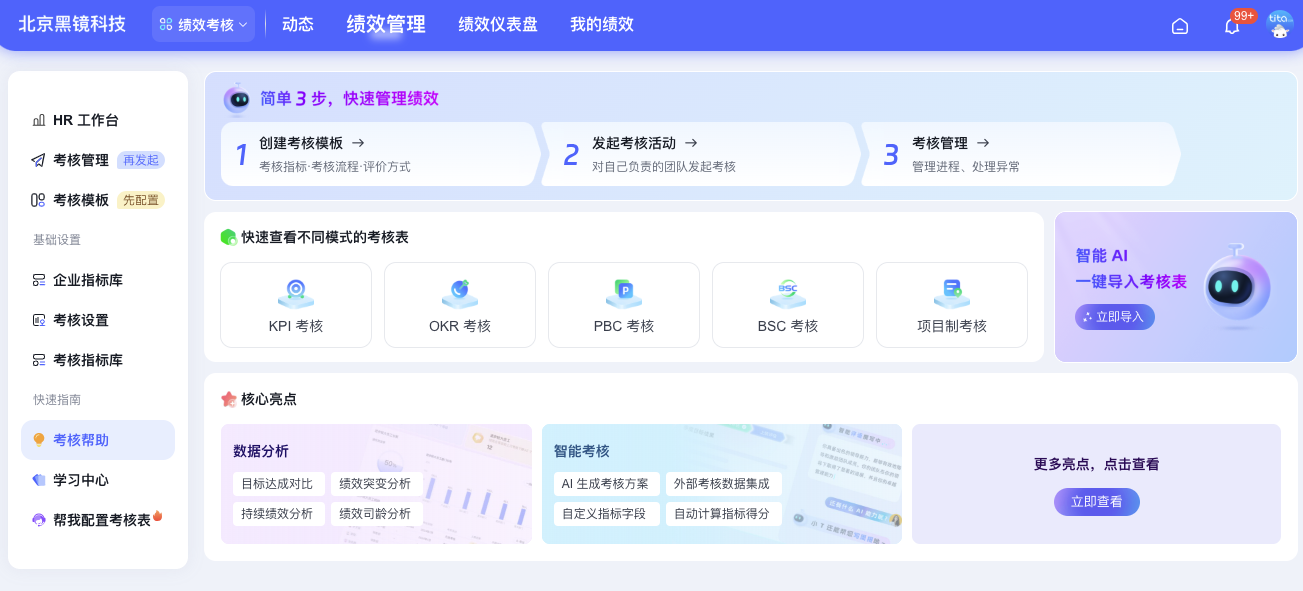Select the KPI 考核 icon card
Screen dimensions: 1303x591
[296, 305]
